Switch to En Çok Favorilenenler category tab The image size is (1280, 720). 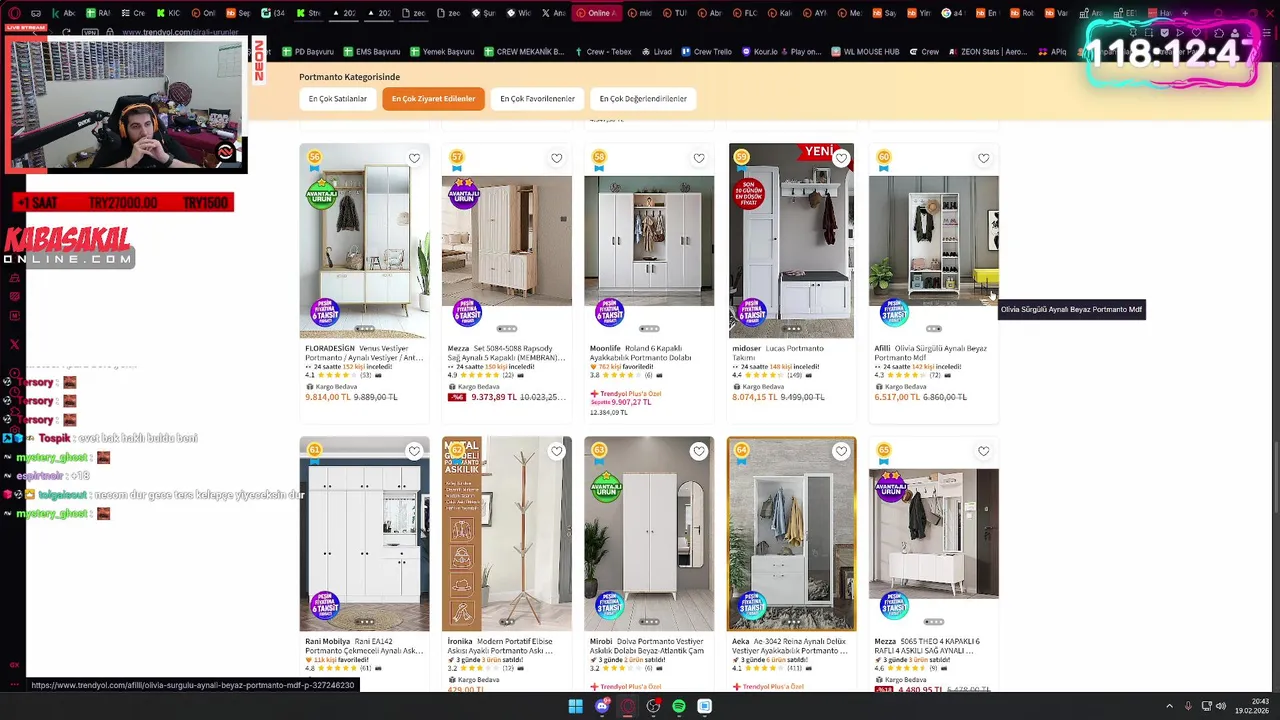tap(537, 99)
